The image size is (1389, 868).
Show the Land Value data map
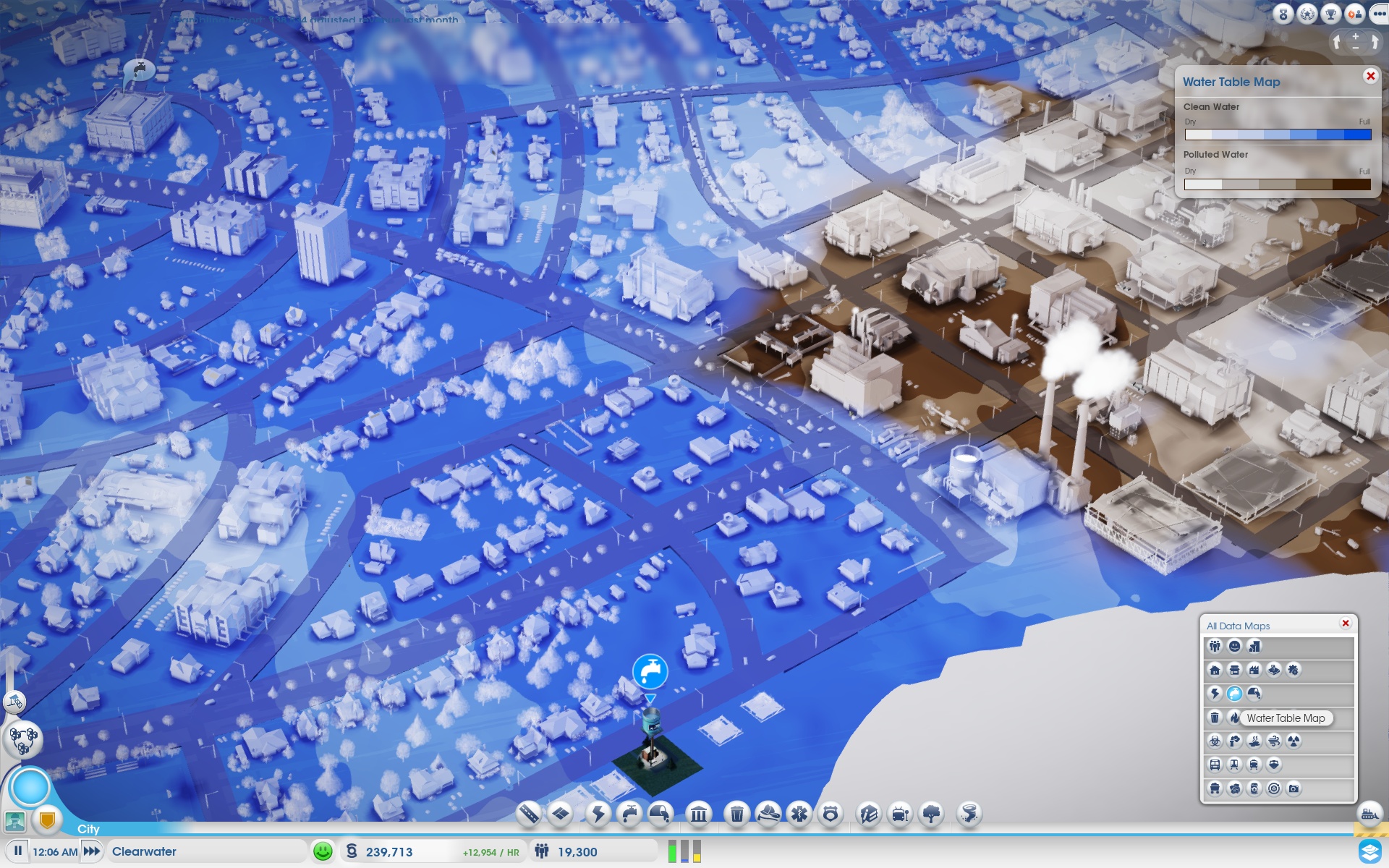click(1254, 646)
